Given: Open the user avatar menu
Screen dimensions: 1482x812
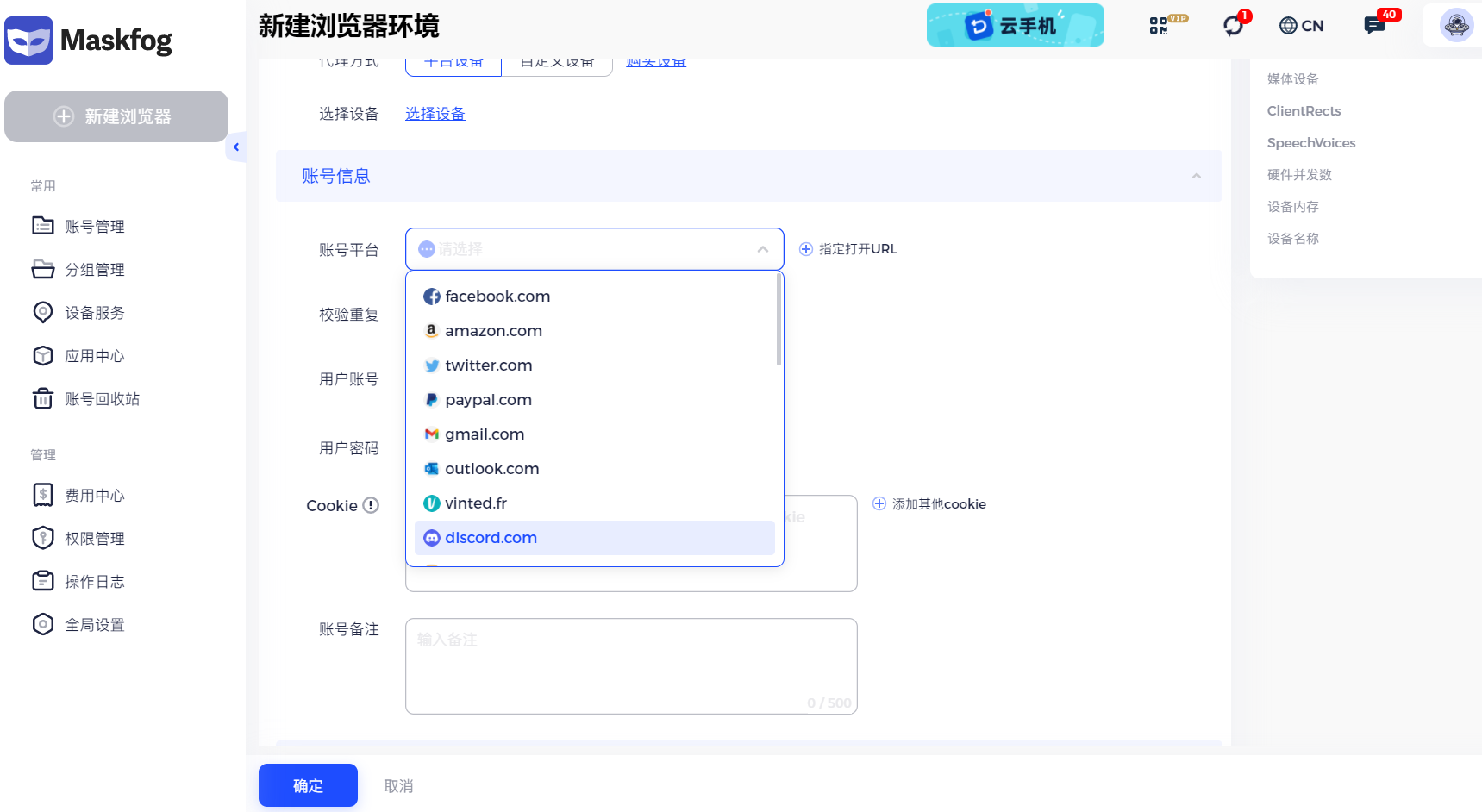Looking at the screenshot, I should [1457, 25].
